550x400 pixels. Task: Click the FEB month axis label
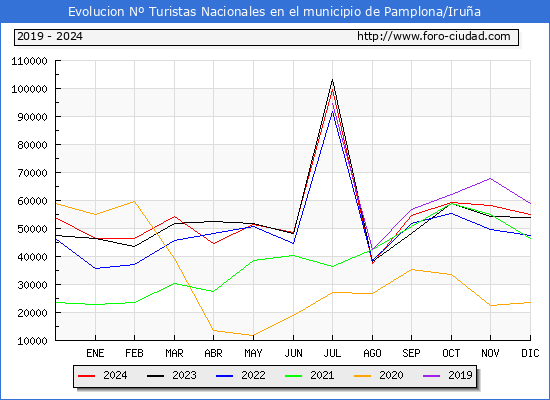134,353
